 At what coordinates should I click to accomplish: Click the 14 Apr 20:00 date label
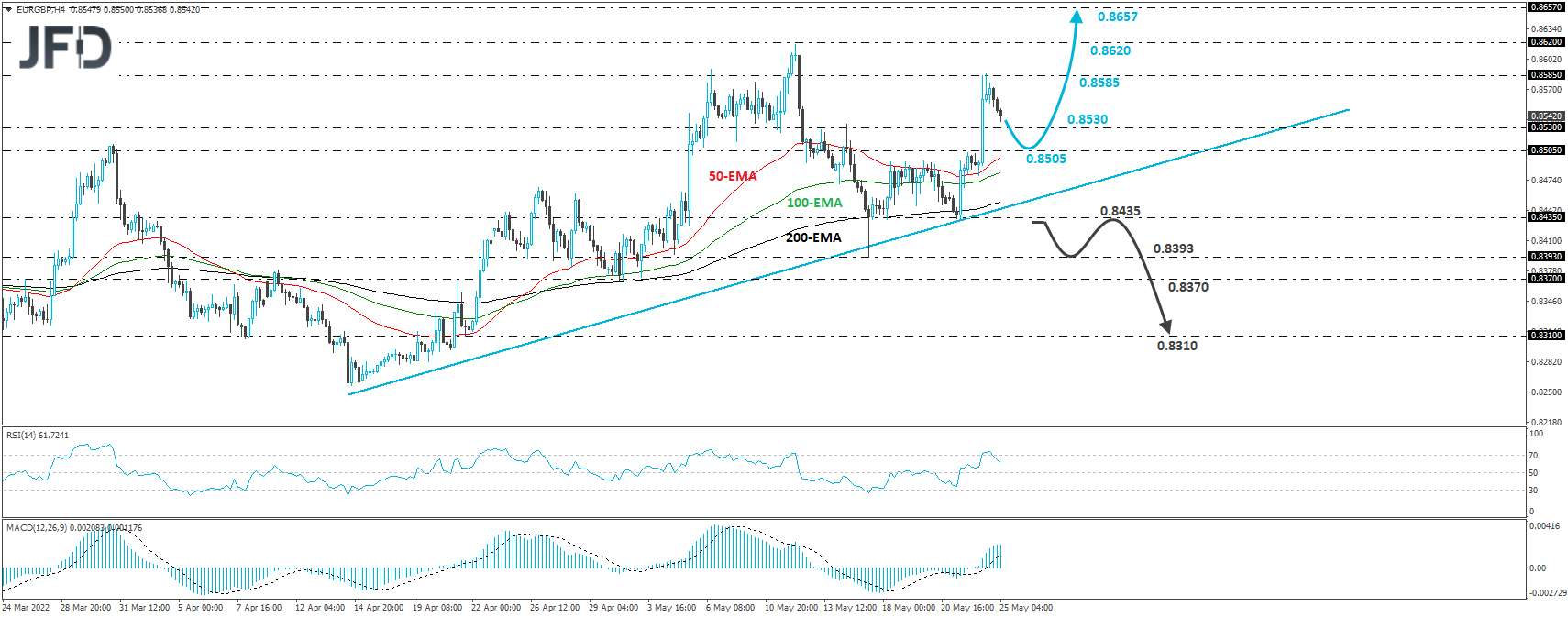pos(379,608)
